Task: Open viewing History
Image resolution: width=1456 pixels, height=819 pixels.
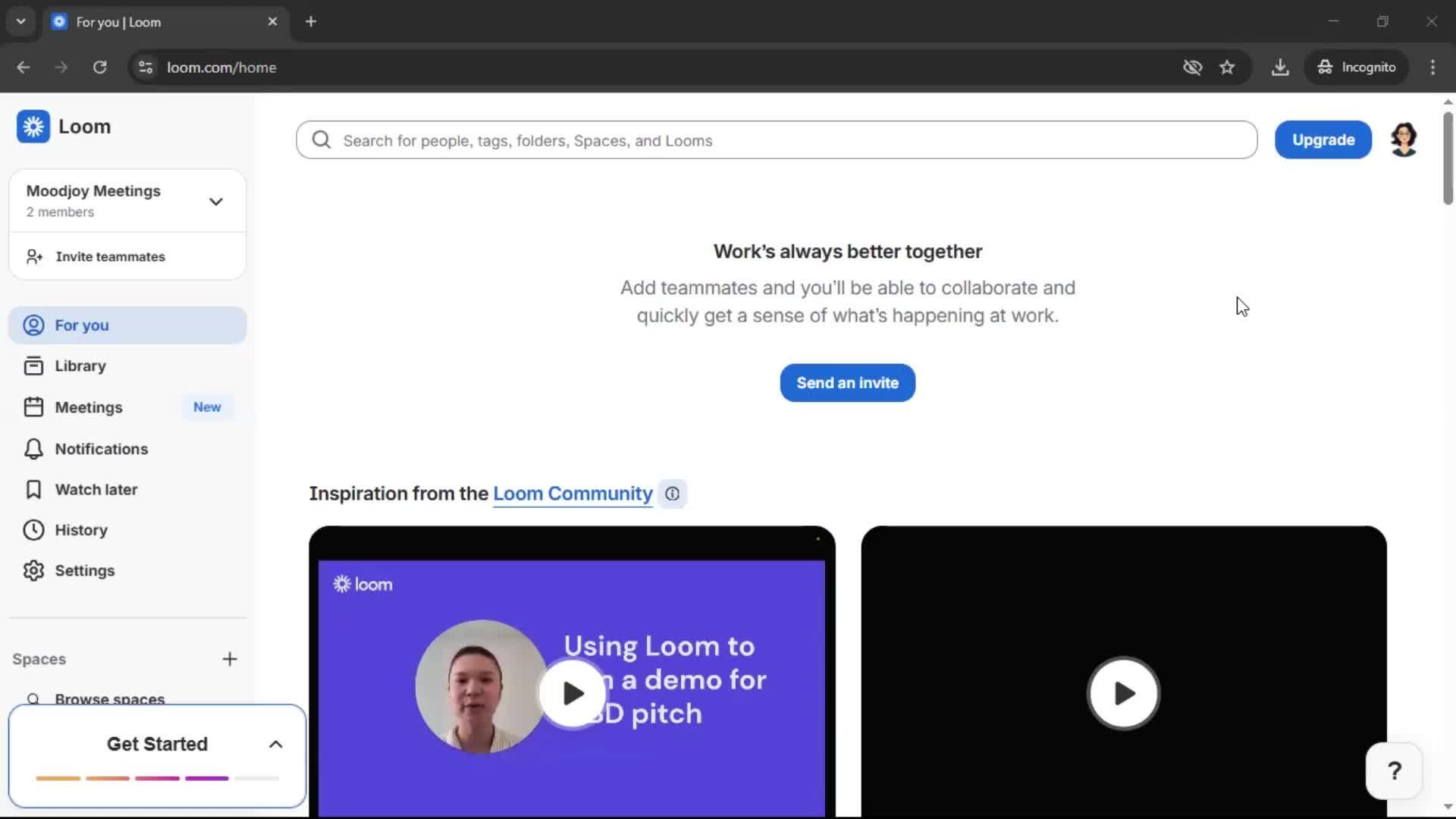Action: [x=80, y=530]
